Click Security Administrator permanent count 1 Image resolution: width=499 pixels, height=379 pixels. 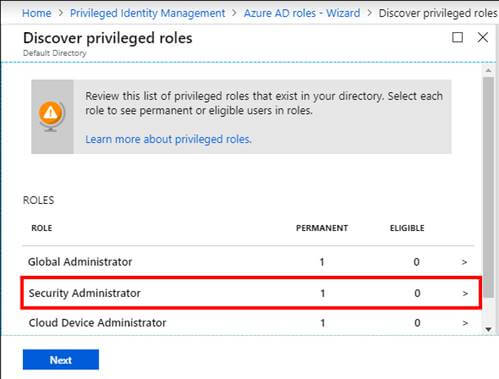tap(323, 294)
